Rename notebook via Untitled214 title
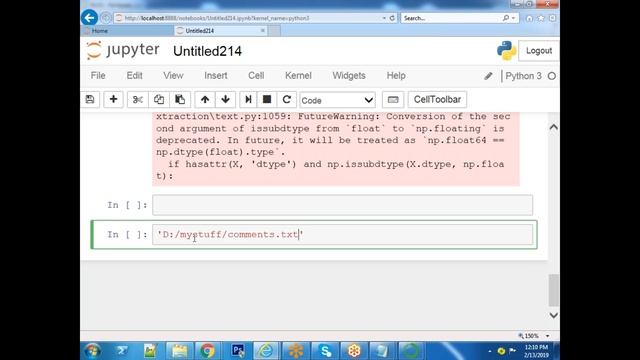Image resolution: width=640 pixels, height=360 pixels. coord(207,51)
